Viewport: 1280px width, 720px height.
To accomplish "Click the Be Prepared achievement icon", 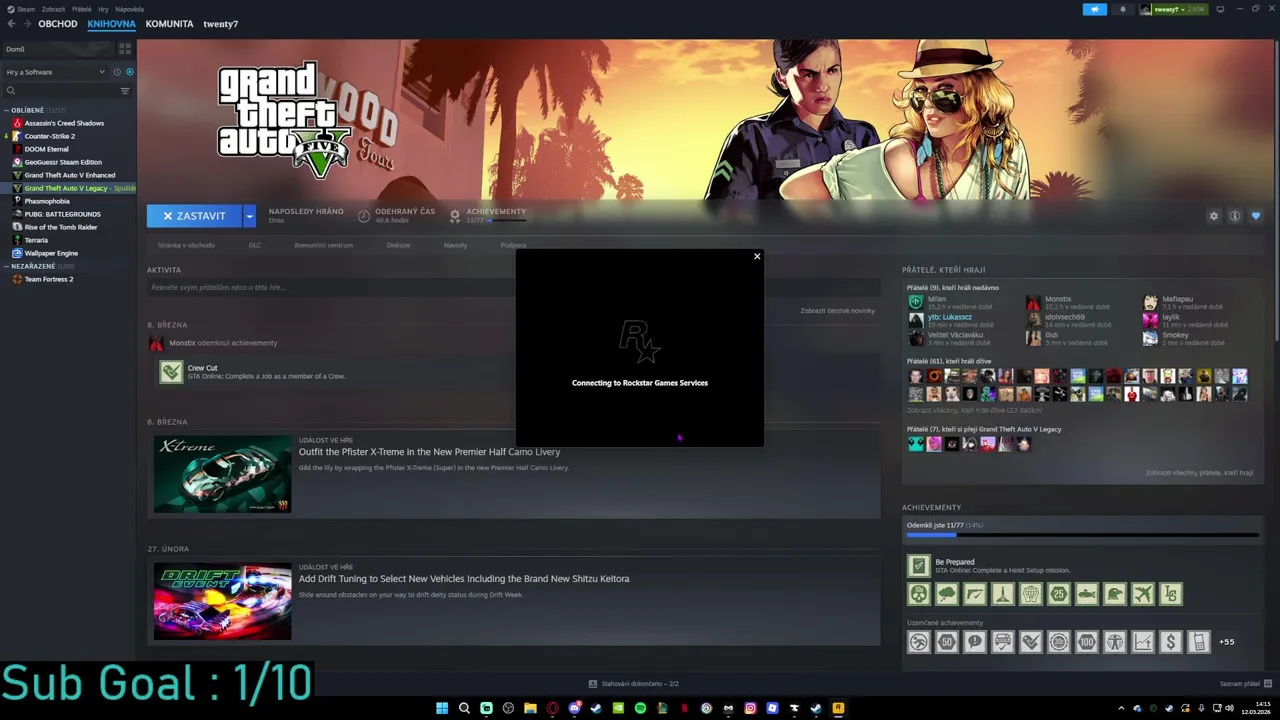I will click(918, 566).
